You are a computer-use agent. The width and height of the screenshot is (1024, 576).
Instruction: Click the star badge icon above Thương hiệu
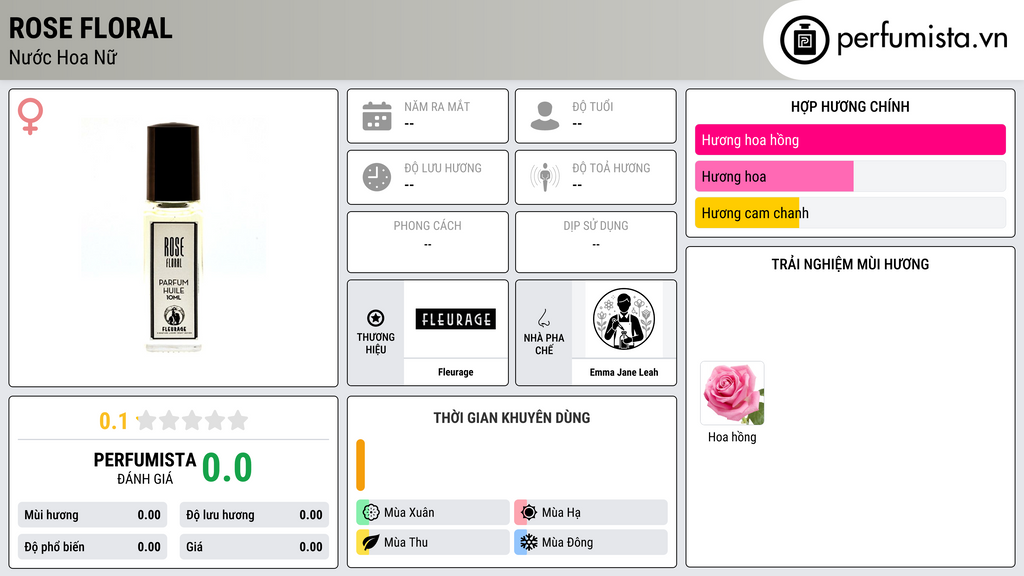tap(376, 318)
